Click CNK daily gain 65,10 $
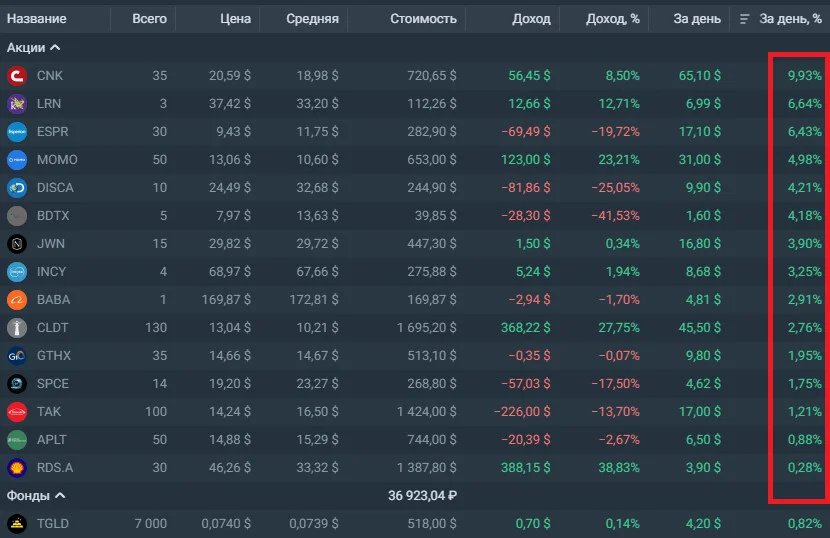 [x=700, y=76]
